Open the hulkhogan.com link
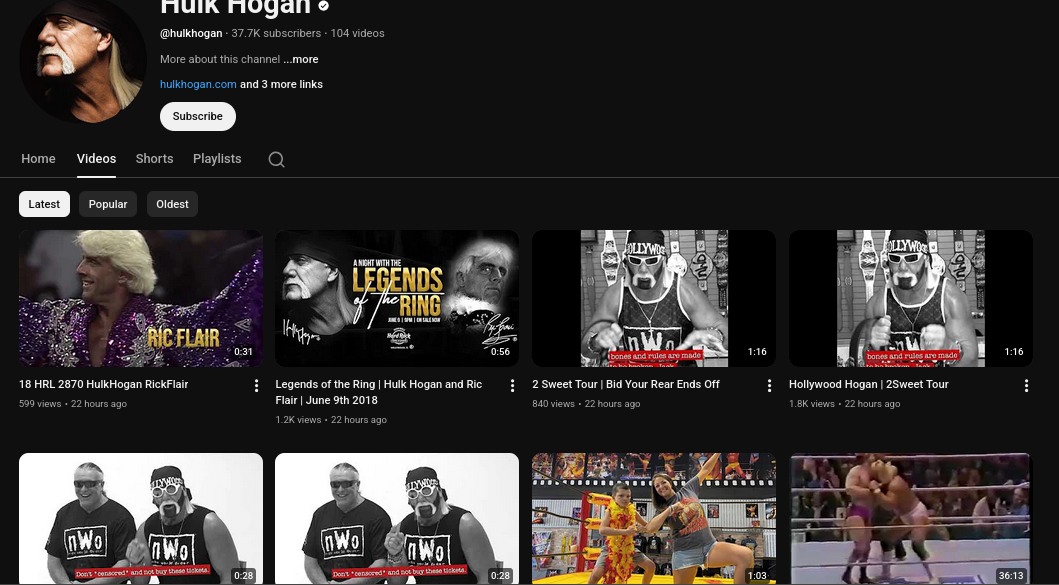This screenshot has width=1059, height=585. (198, 84)
